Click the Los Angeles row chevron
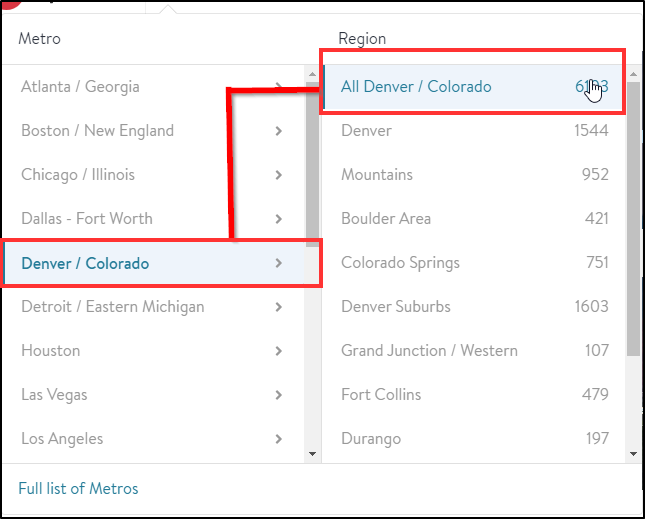This screenshot has height=519, width=645. pos(278,439)
